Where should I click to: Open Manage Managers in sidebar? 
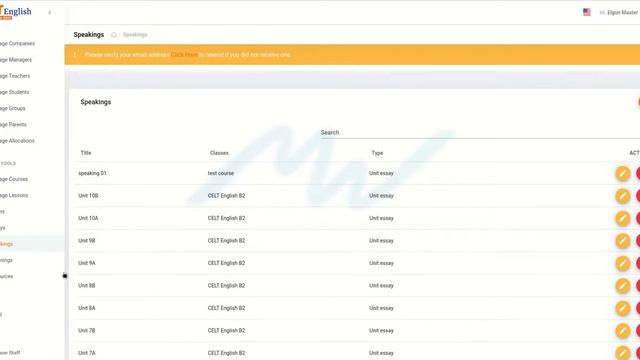coord(16,60)
